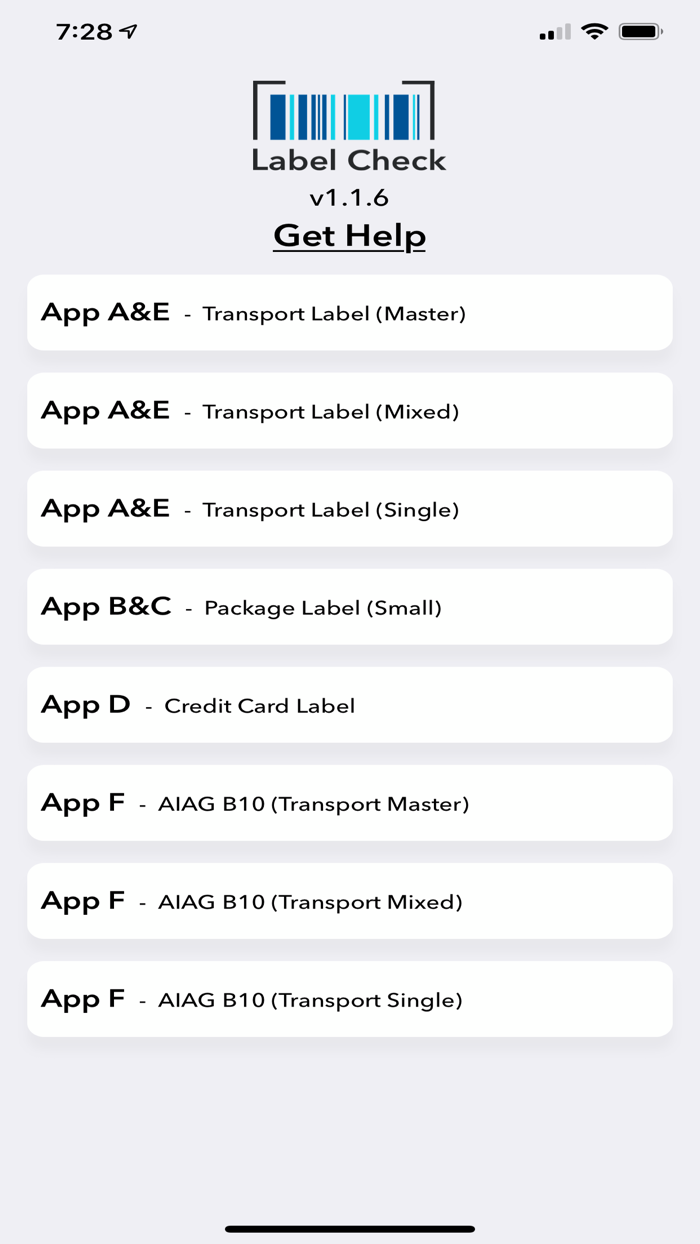Viewport: 700px width, 1244px height.
Task: Open App A&E Transport Label (Mixed)
Action: (x=348, y=410)
